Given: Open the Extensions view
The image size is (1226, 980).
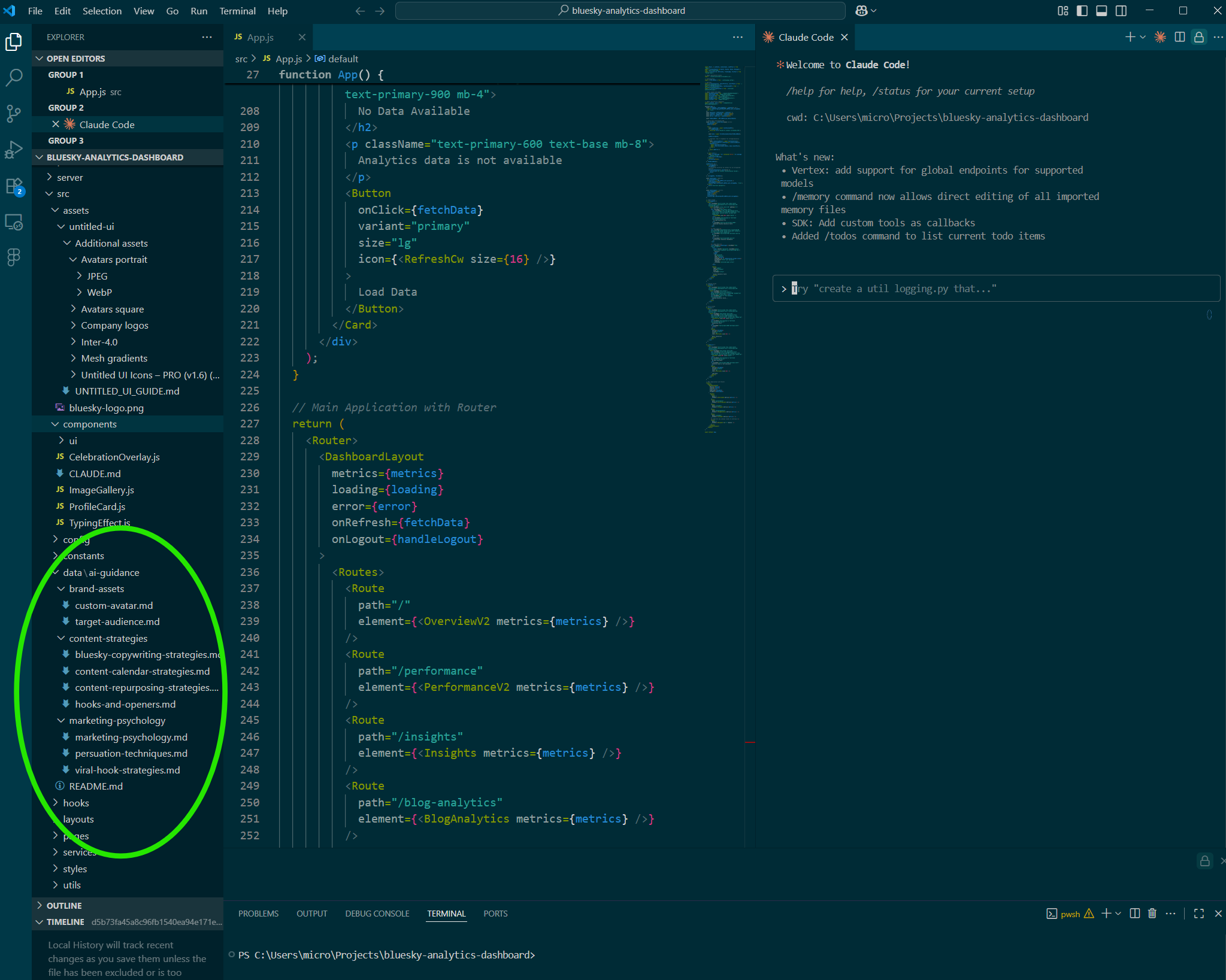Looking at the screenshot, I should (14, 186).
